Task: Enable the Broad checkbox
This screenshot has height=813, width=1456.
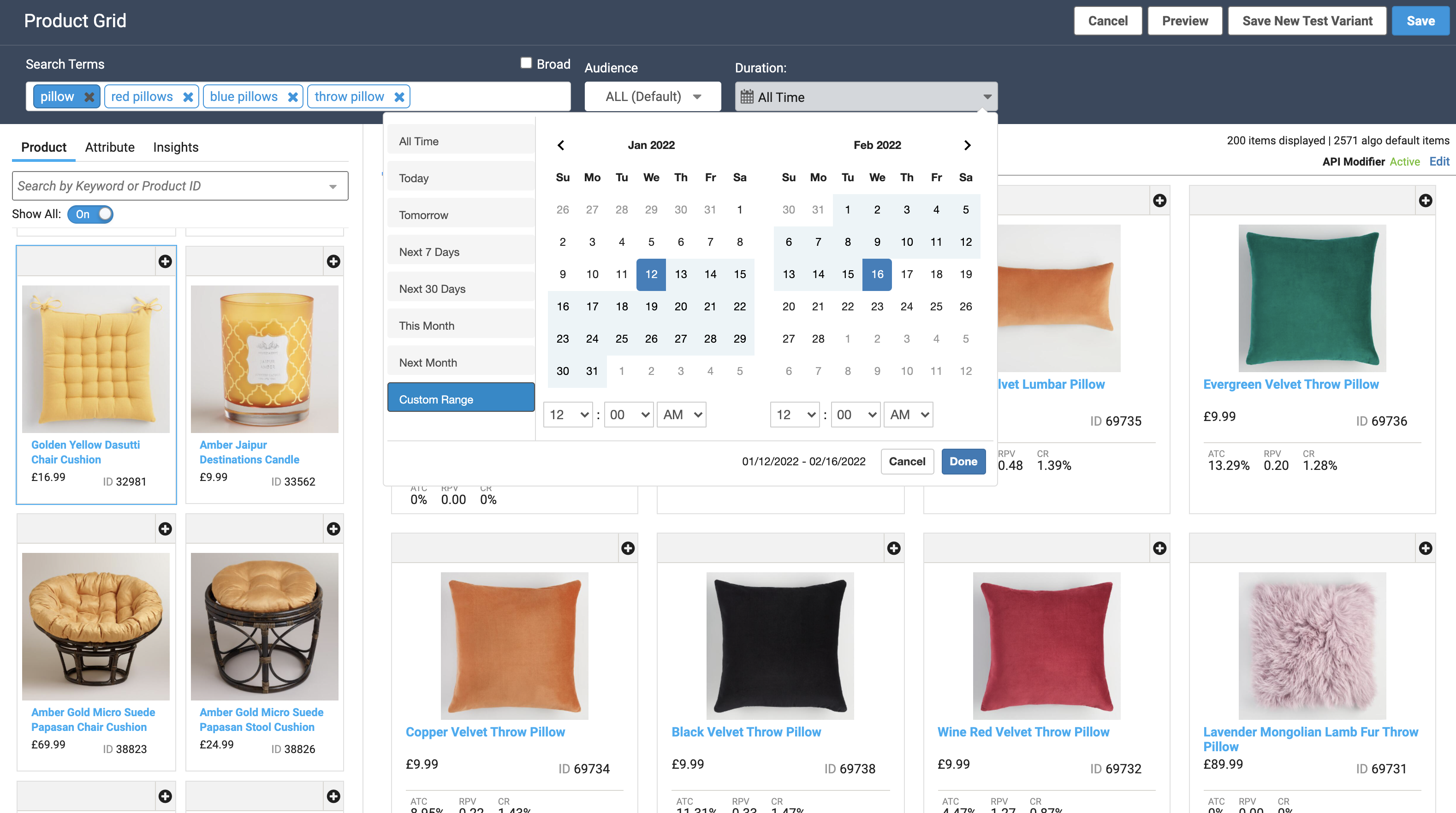Action: click(526, 63)
